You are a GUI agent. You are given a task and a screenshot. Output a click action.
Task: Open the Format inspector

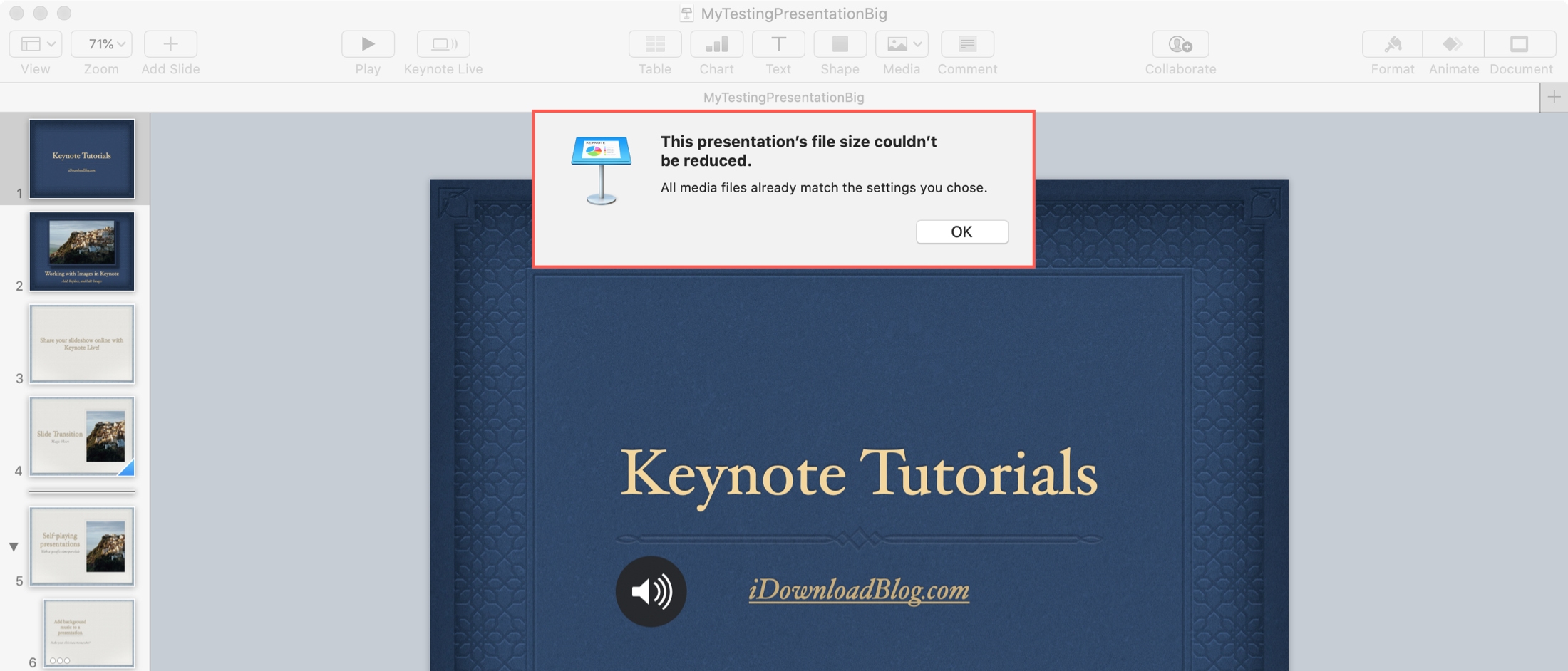click(x=1392, y=44)
